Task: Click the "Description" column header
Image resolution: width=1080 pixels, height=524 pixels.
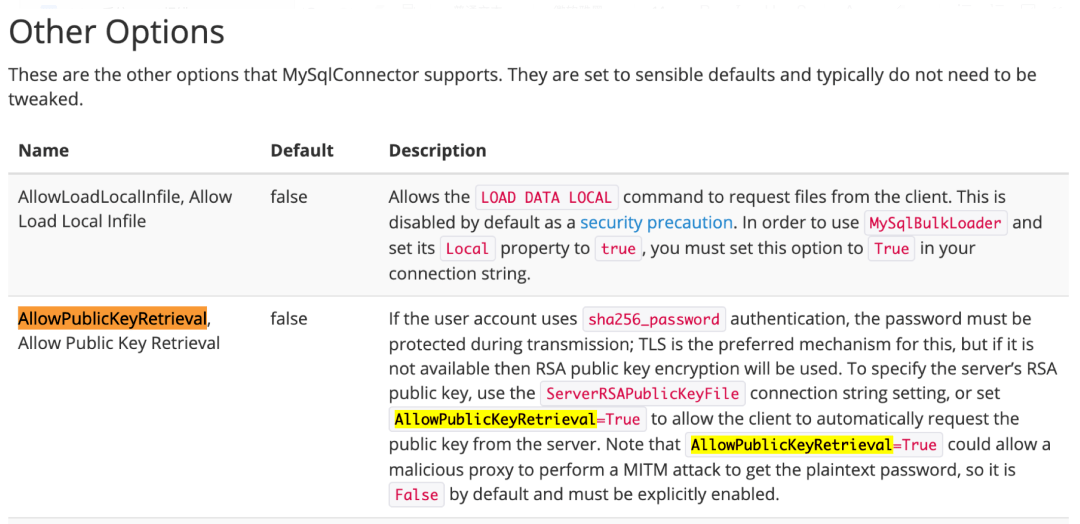Action: coord(437,150)
